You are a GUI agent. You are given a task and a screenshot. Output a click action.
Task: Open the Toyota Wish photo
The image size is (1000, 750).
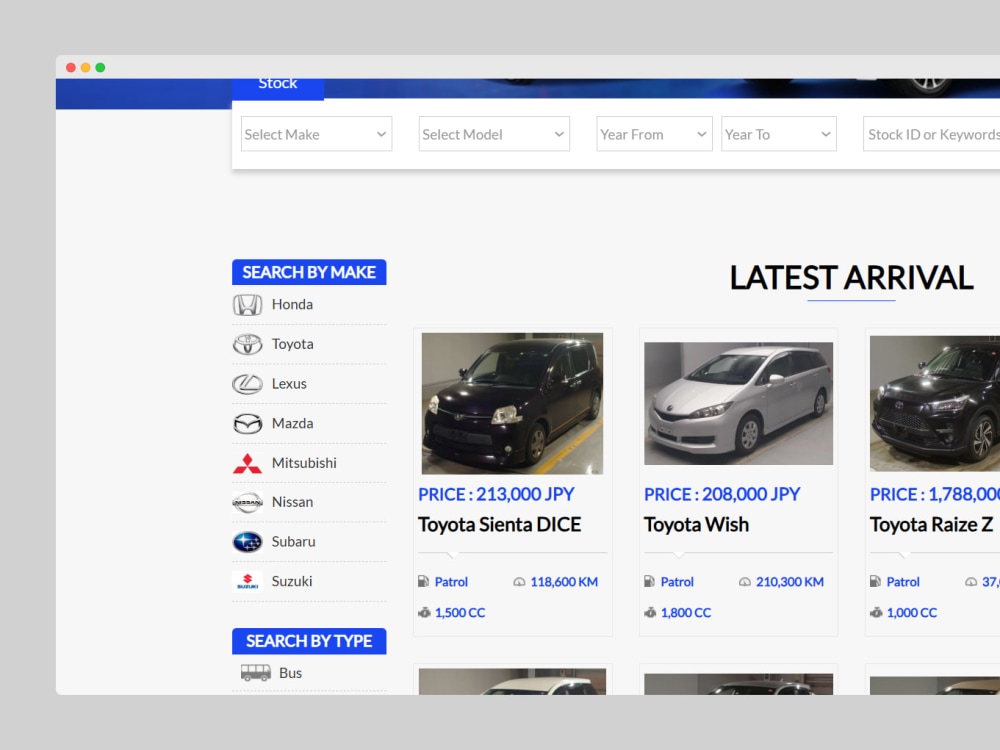(739, 403)
